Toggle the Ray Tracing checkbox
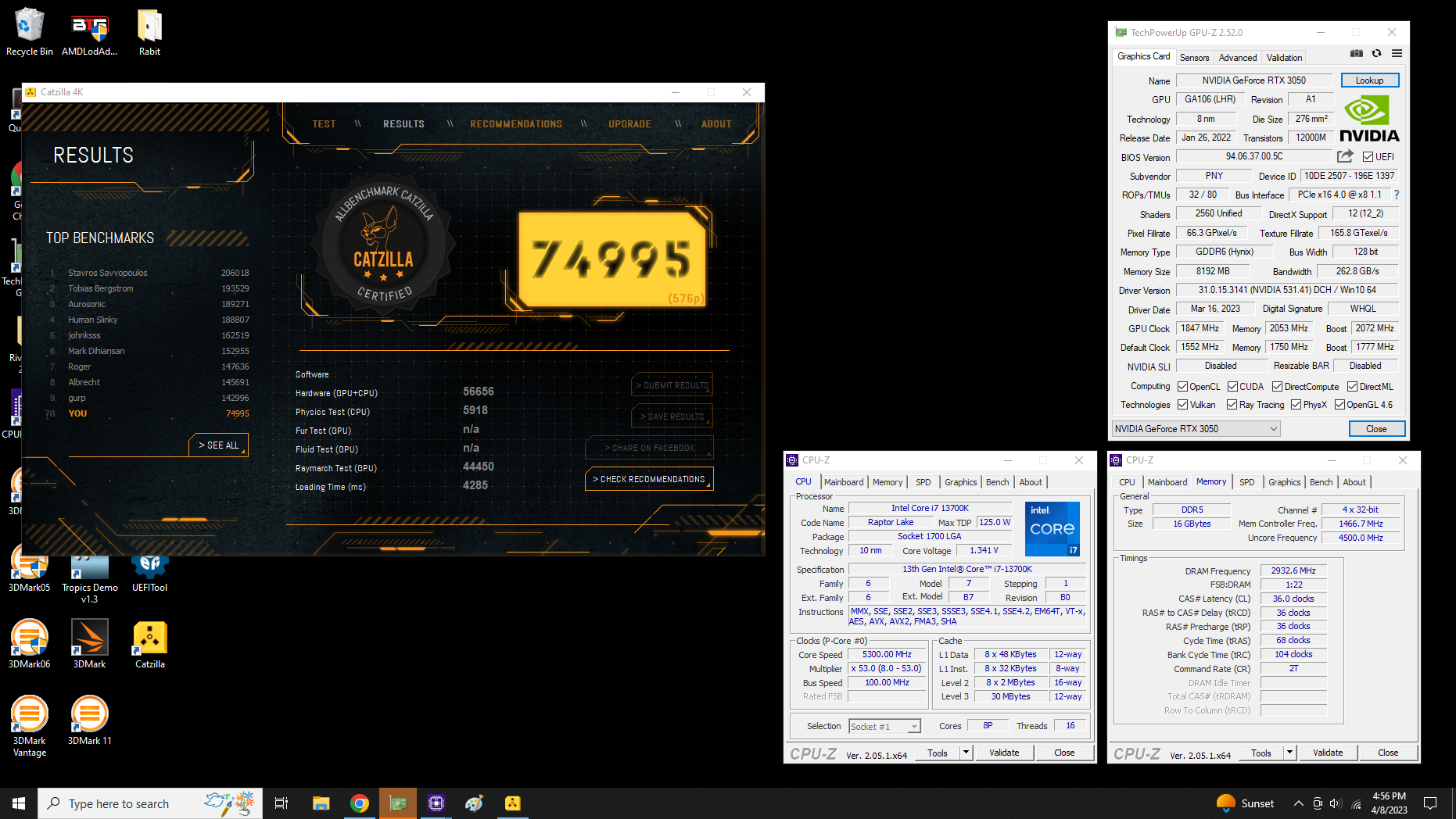 coord(1232,405)
